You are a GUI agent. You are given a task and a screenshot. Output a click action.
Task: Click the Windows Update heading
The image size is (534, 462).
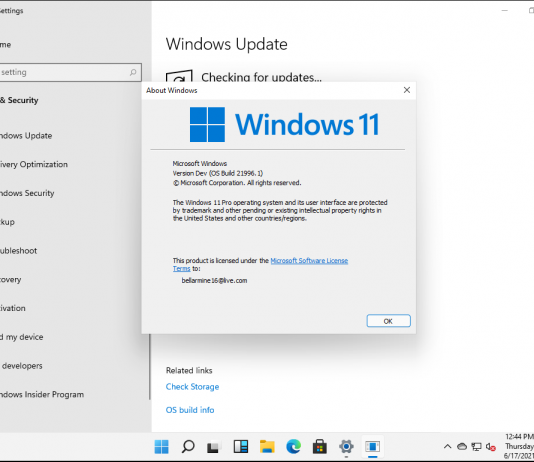click(226, 44)
